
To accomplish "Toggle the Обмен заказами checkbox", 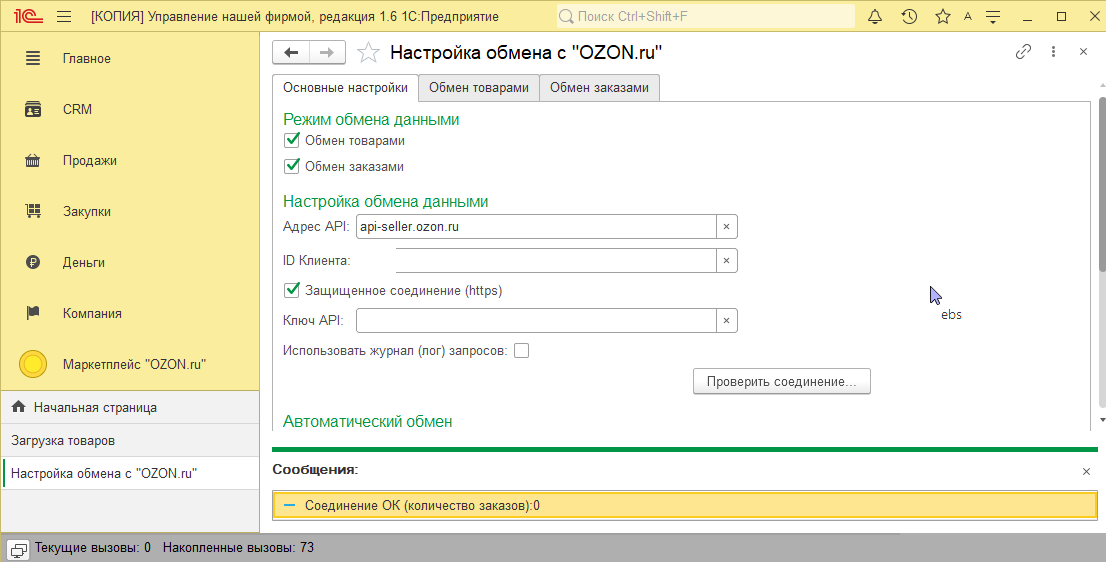I will tap(291, 166).
